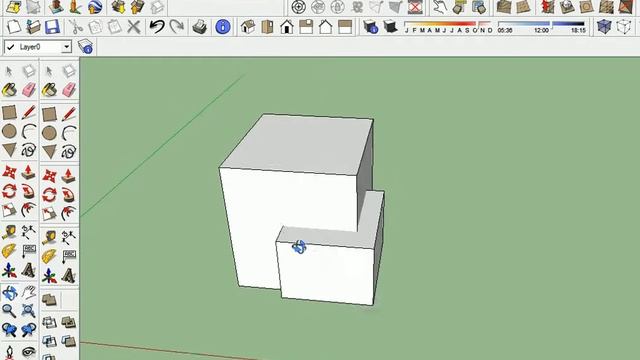Select the Outer Shell solid tool
Viewport: 640px width, 360px height.
[x=49, y=300]
